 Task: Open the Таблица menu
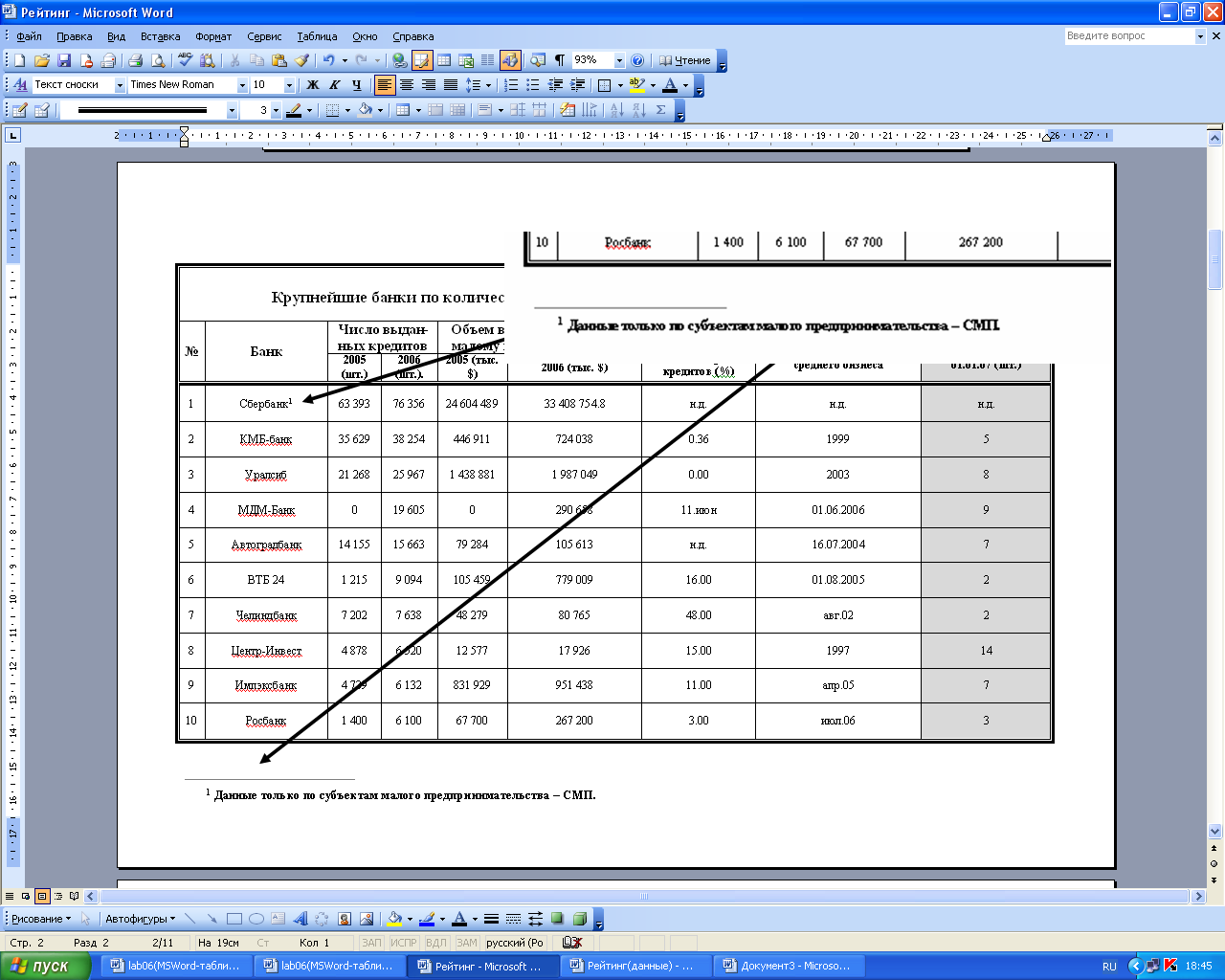click(x=317, y=36)
